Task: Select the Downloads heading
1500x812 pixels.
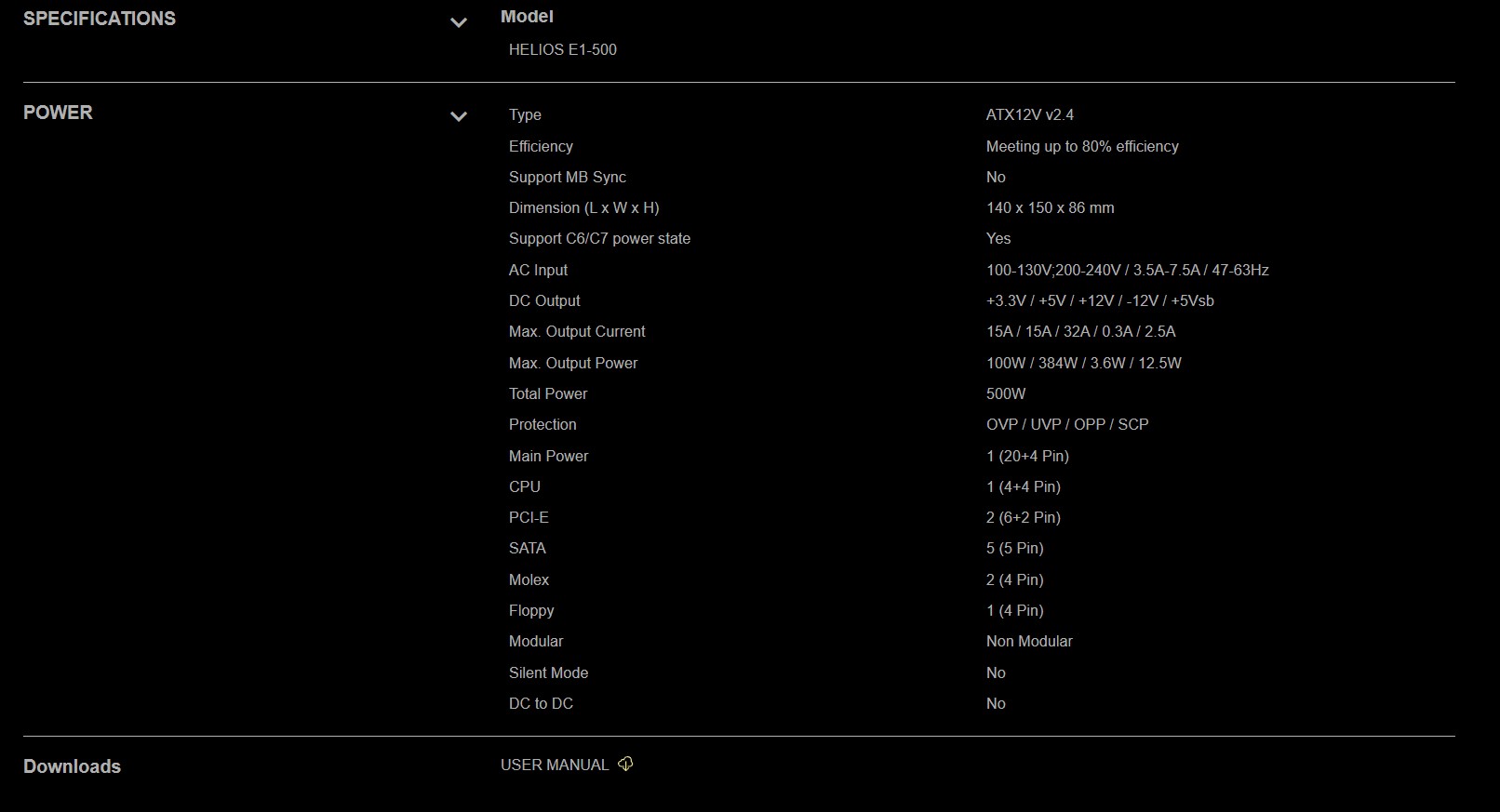Action: tap(72, 766)
